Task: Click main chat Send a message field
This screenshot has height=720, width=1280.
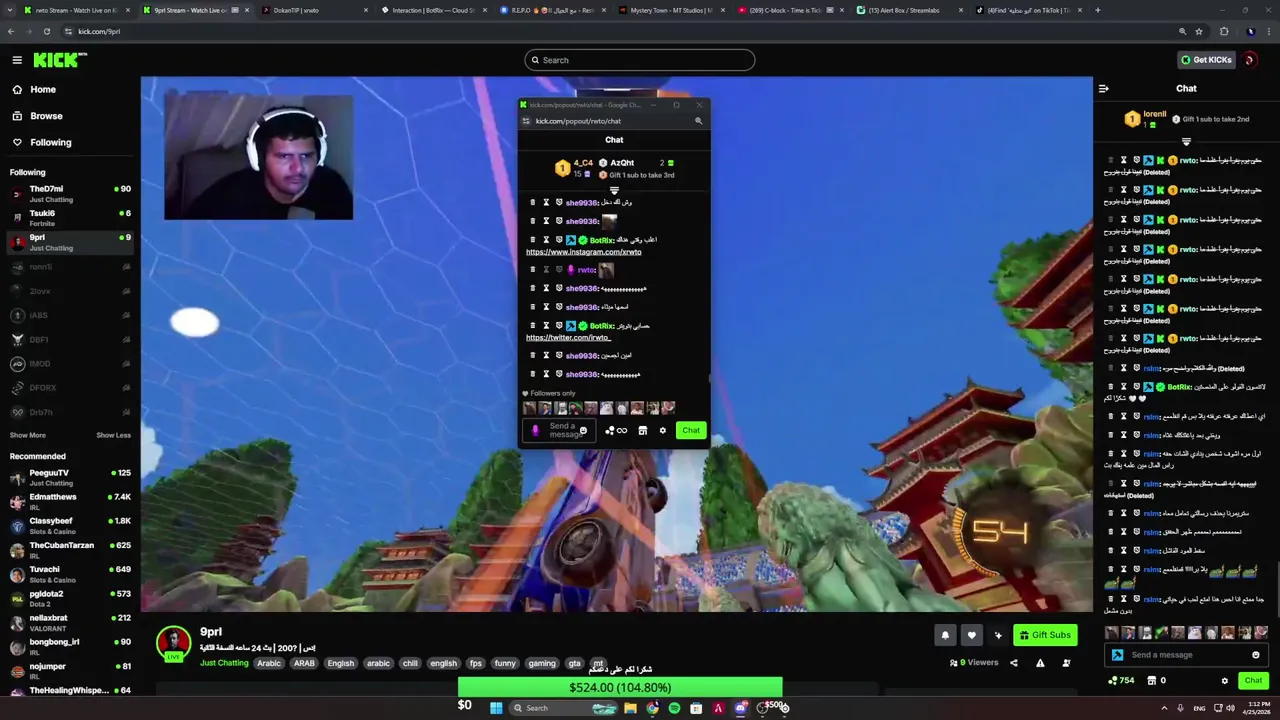Action: click(1185, 655)
